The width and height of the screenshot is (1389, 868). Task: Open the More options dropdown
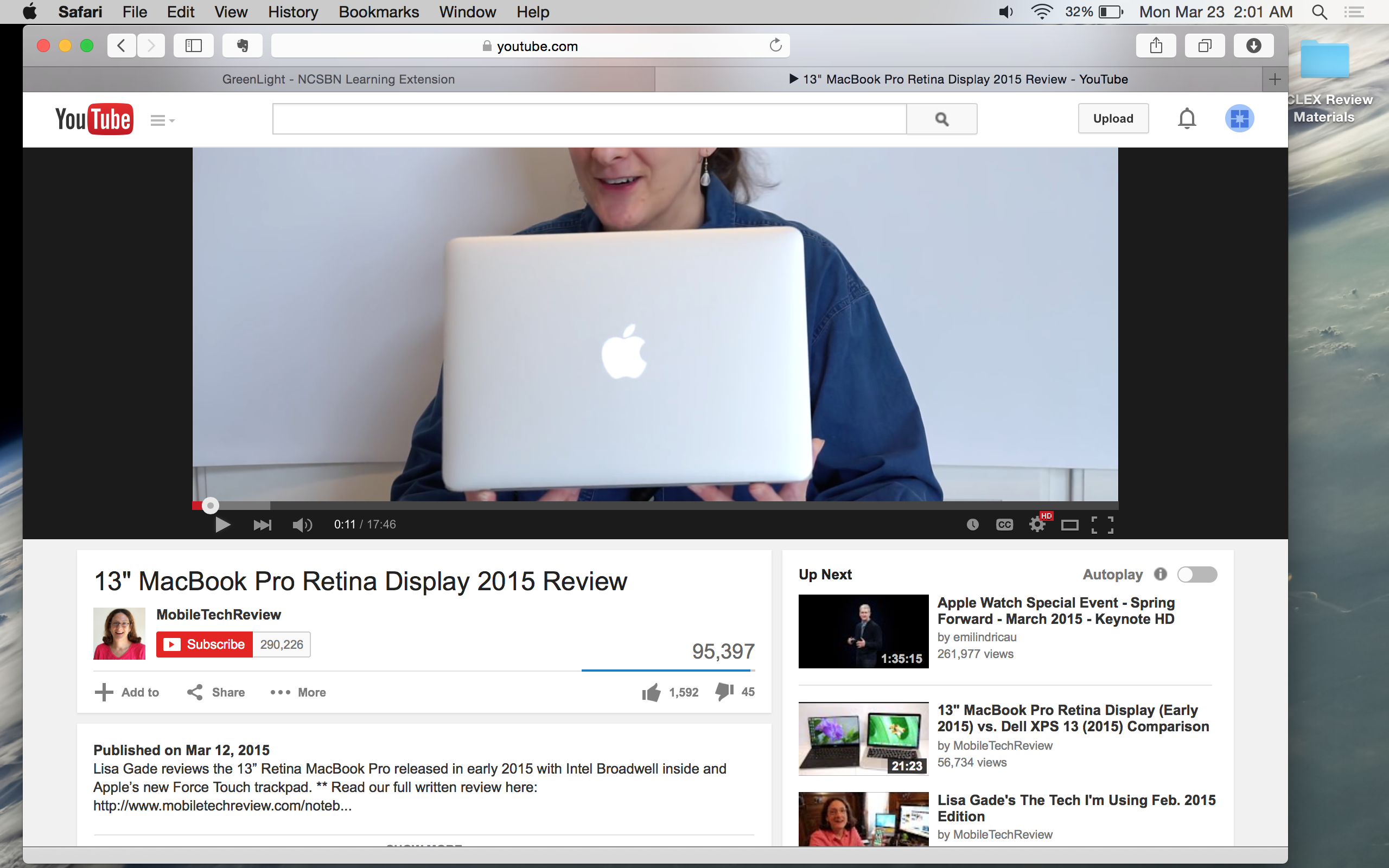tap(298, 692)
